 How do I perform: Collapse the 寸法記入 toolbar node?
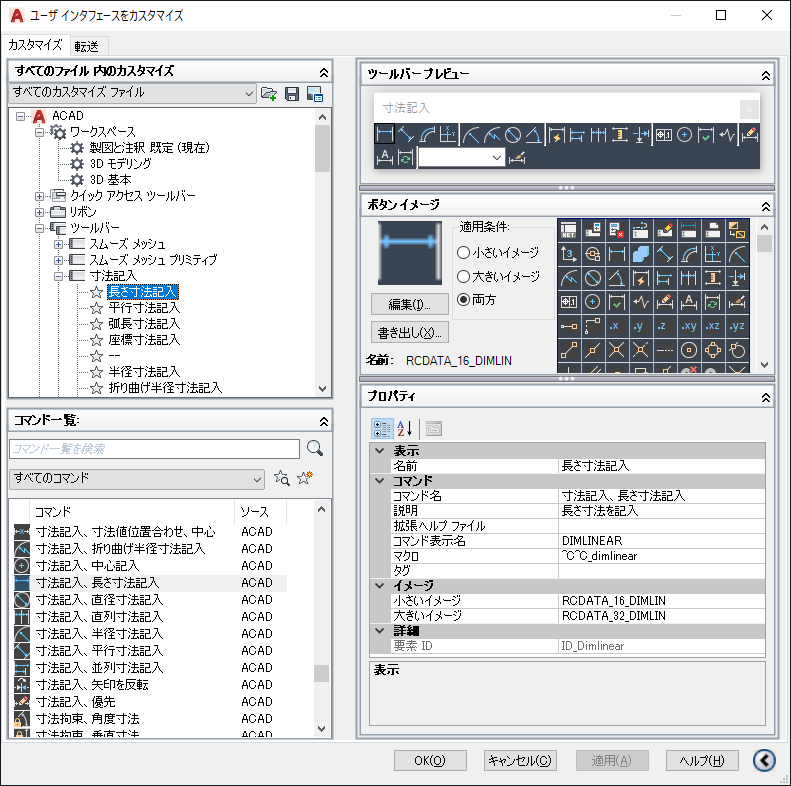pyautogui.click(x=59, y=276)
